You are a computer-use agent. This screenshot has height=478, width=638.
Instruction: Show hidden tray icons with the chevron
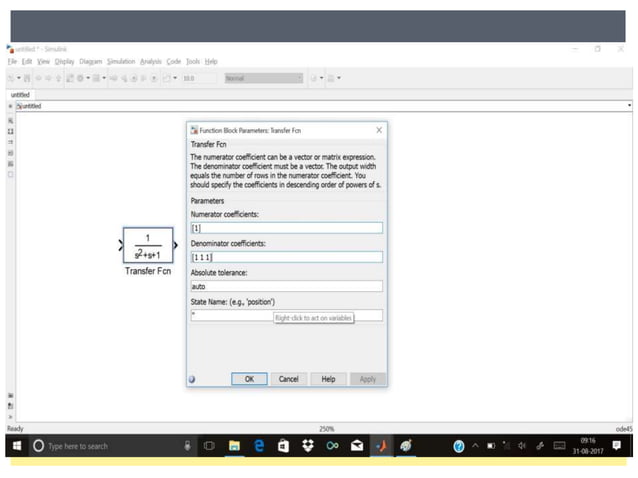[x=475, y=446]
